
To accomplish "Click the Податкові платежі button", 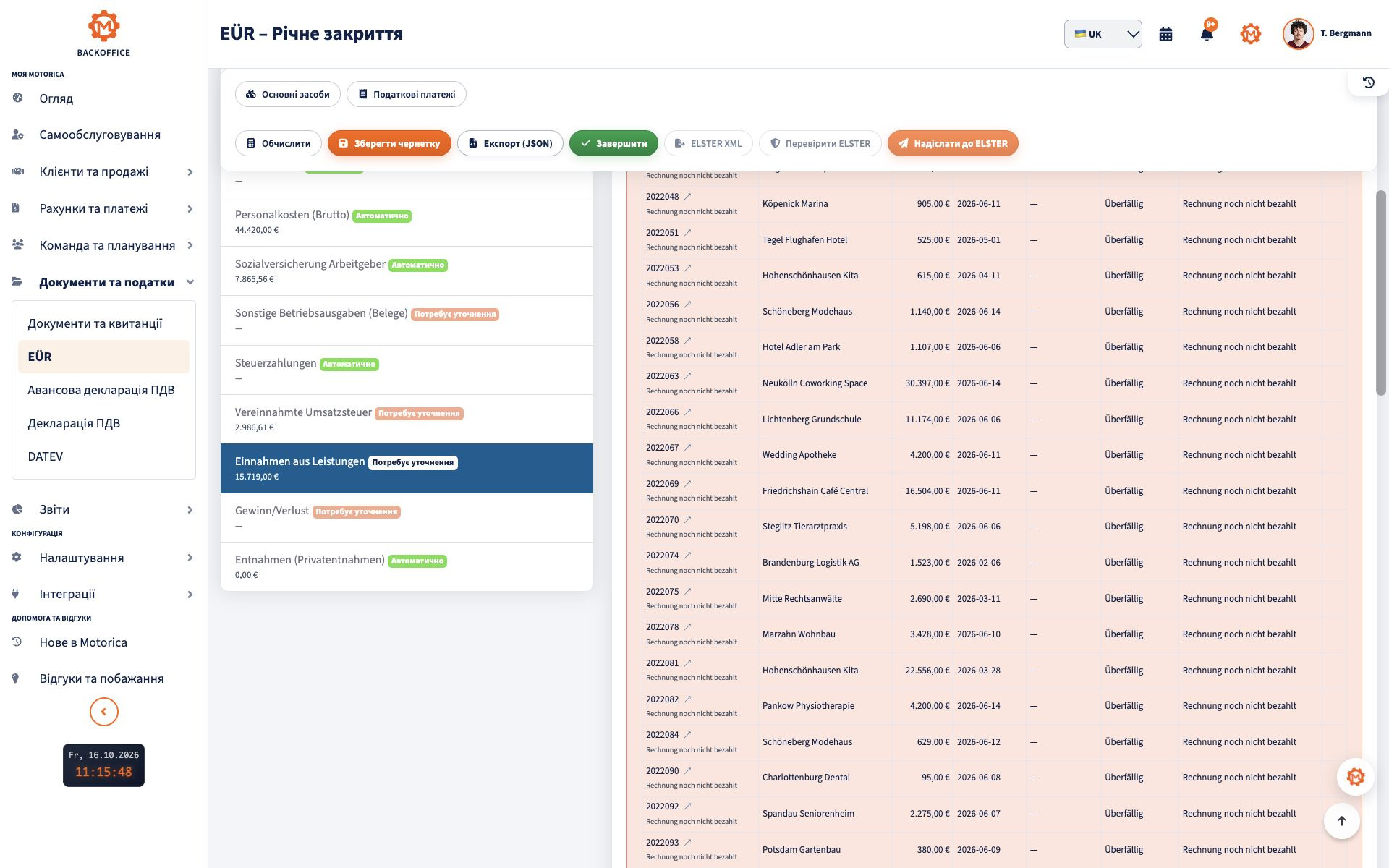I will (407, 94).
